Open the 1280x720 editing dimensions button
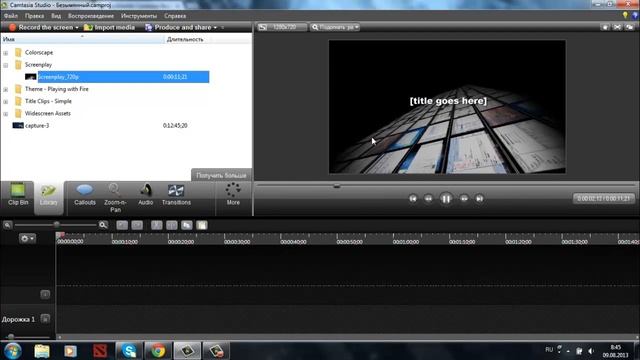Viewport: 640px width, 360px height. click(282, 27)
